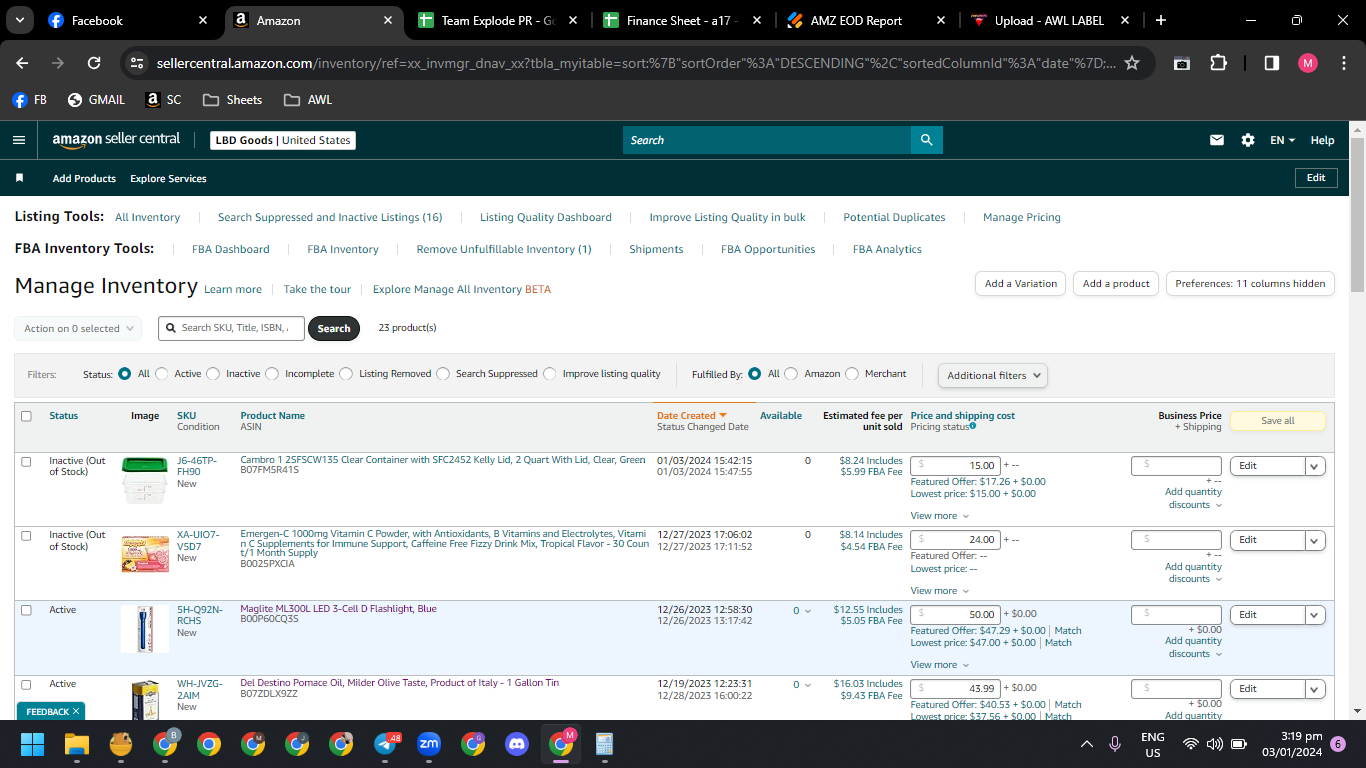Open the browser Extensions puzzle icon
The width and height of the screenshot is (1366, 768).
click(1218, 63)
